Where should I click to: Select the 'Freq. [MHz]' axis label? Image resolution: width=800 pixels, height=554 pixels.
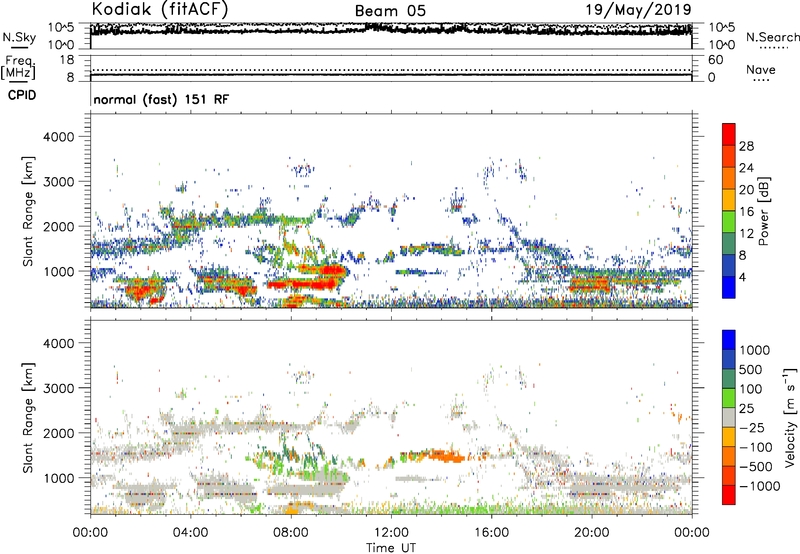click(x=18, y=67)
